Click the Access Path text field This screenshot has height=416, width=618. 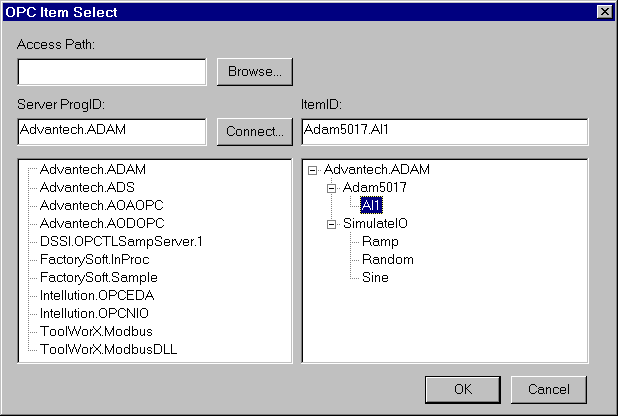[112, 72]
